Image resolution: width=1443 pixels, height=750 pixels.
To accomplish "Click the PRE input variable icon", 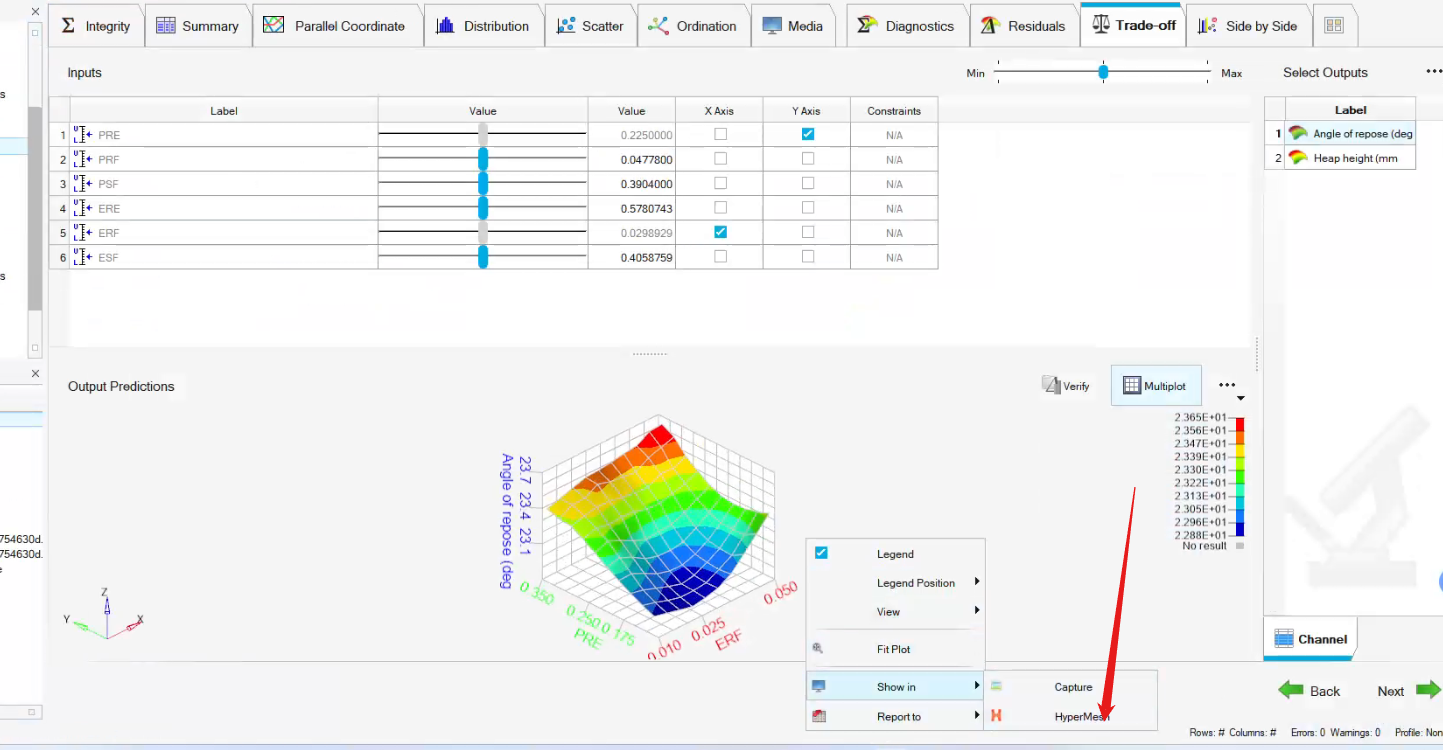I will (83, 135).
